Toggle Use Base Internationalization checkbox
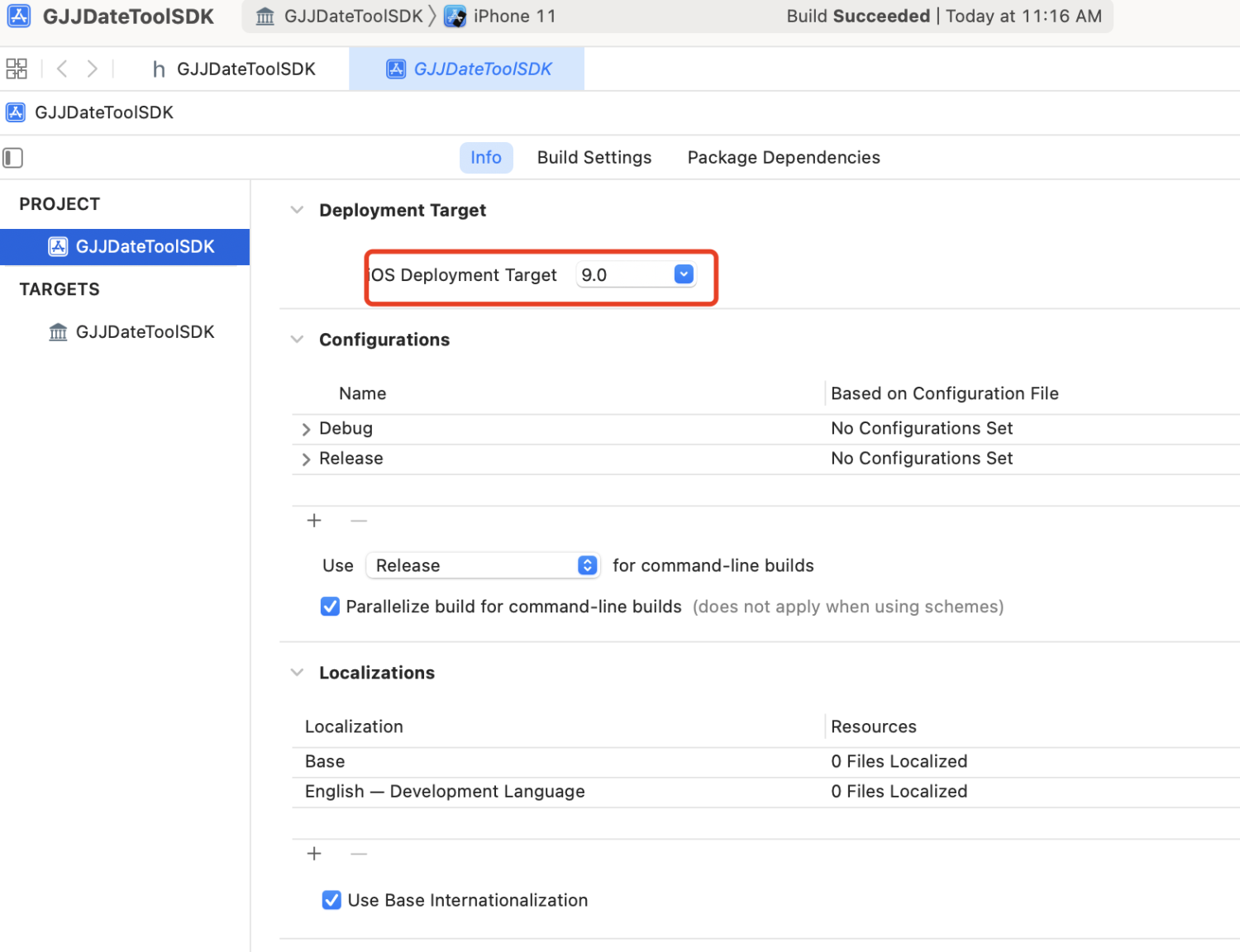 tap(331, 900)
